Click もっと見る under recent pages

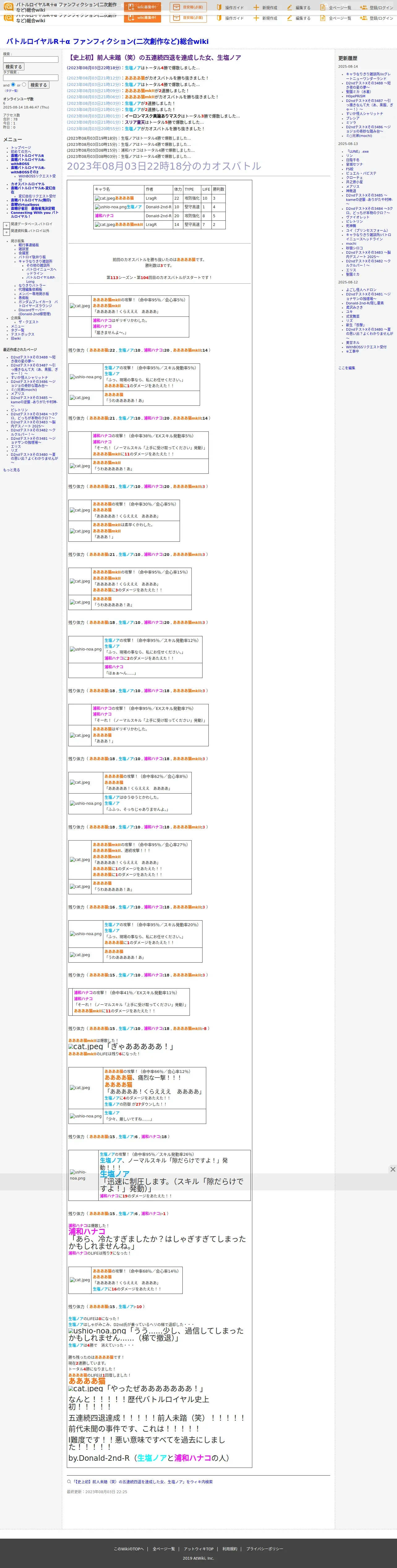(x=11, y=470)
